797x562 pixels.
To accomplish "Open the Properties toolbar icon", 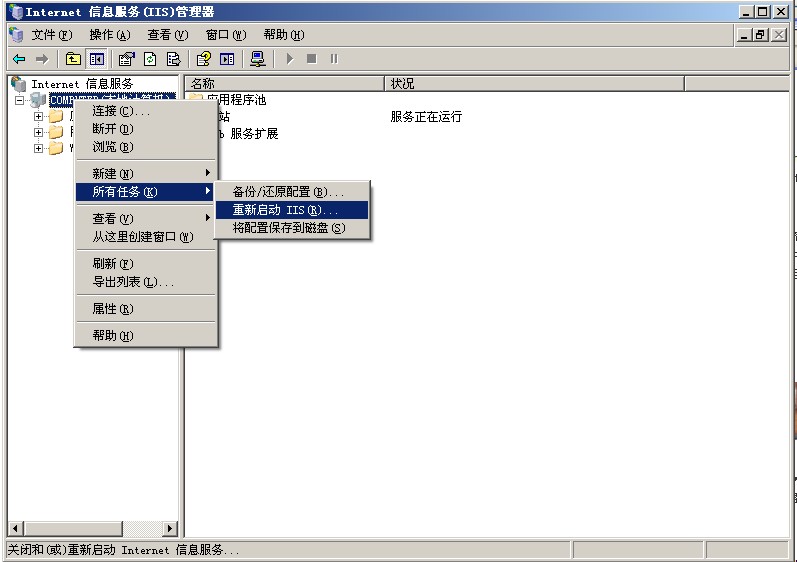I will (127, 59).
